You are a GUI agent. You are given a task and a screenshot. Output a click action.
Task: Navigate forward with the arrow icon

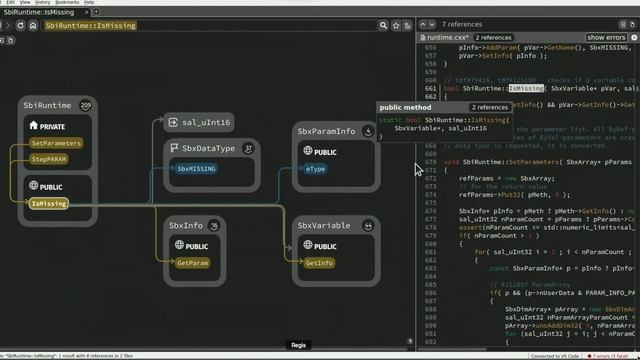point(8,26)
